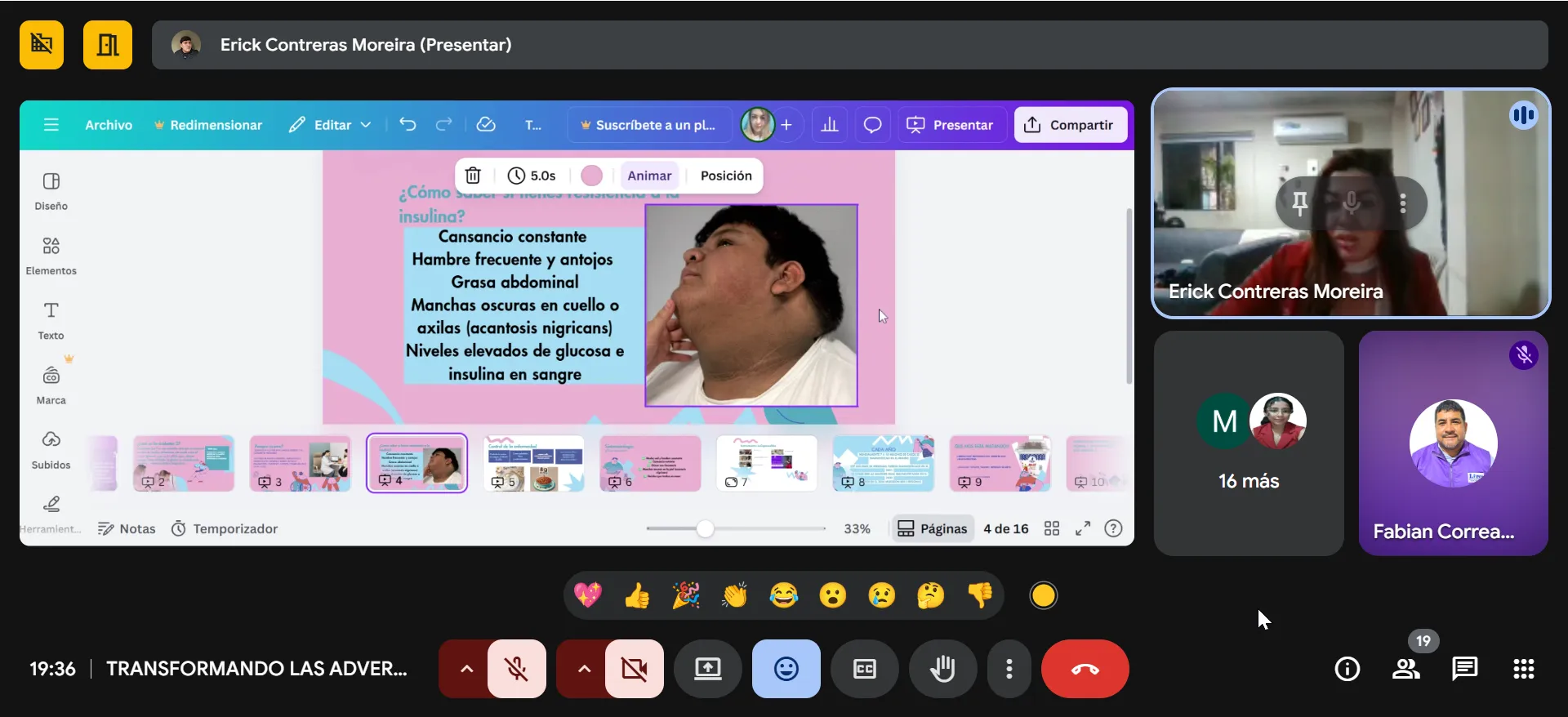Image resolution: width=1568 pixels, height=717 pixels.
Task: Send the clapping hands reaction
Action: click(x=735, y=595)
